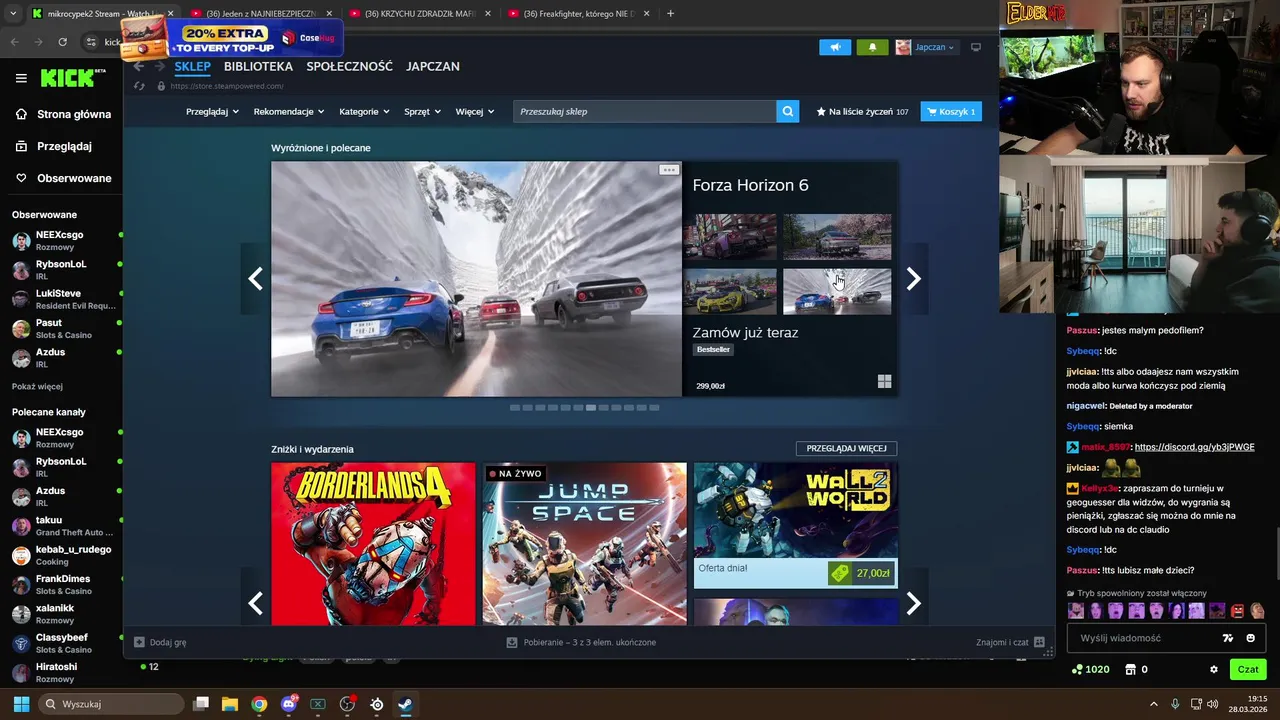Switch to the Jeden z NAJNIEBEZPIECZN browser tab
Viewport: 1280px width, 720px height.
[260, 13]
